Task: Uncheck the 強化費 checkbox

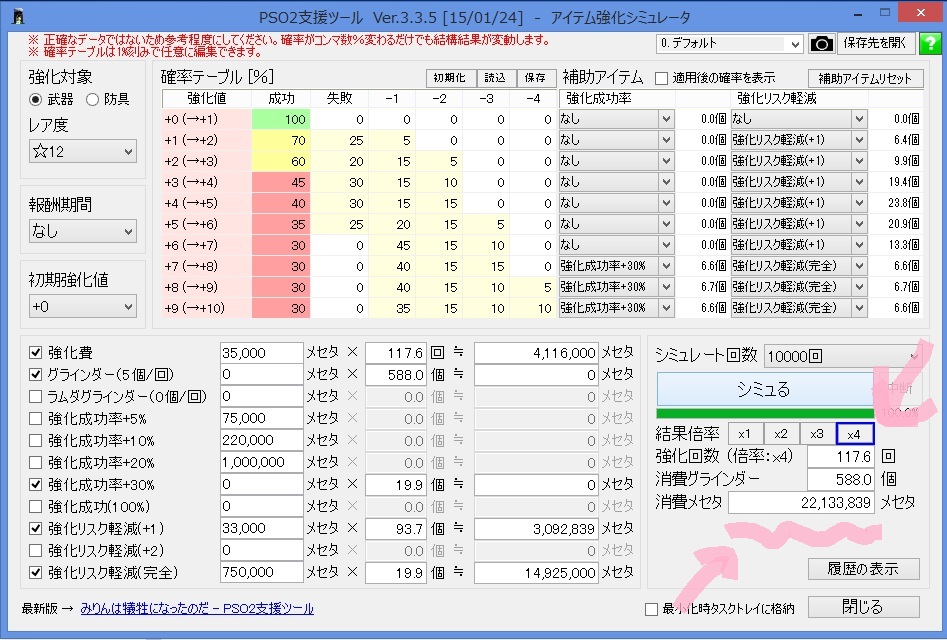Action: pos(36,352)
